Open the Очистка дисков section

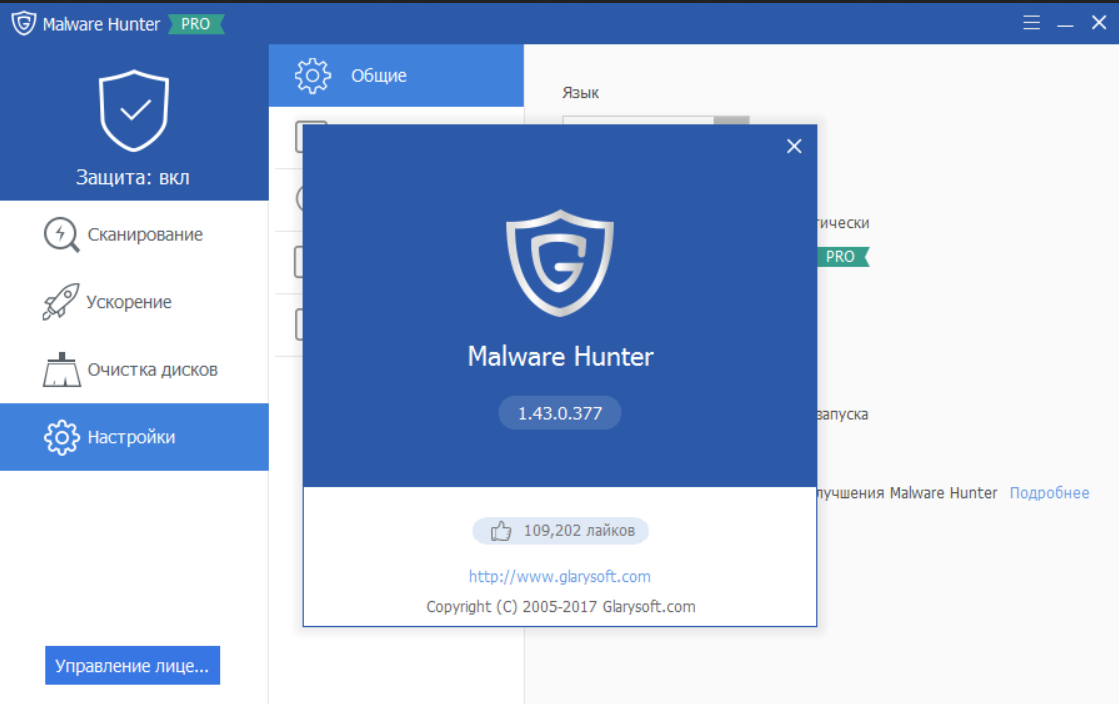tap(134, 369)
